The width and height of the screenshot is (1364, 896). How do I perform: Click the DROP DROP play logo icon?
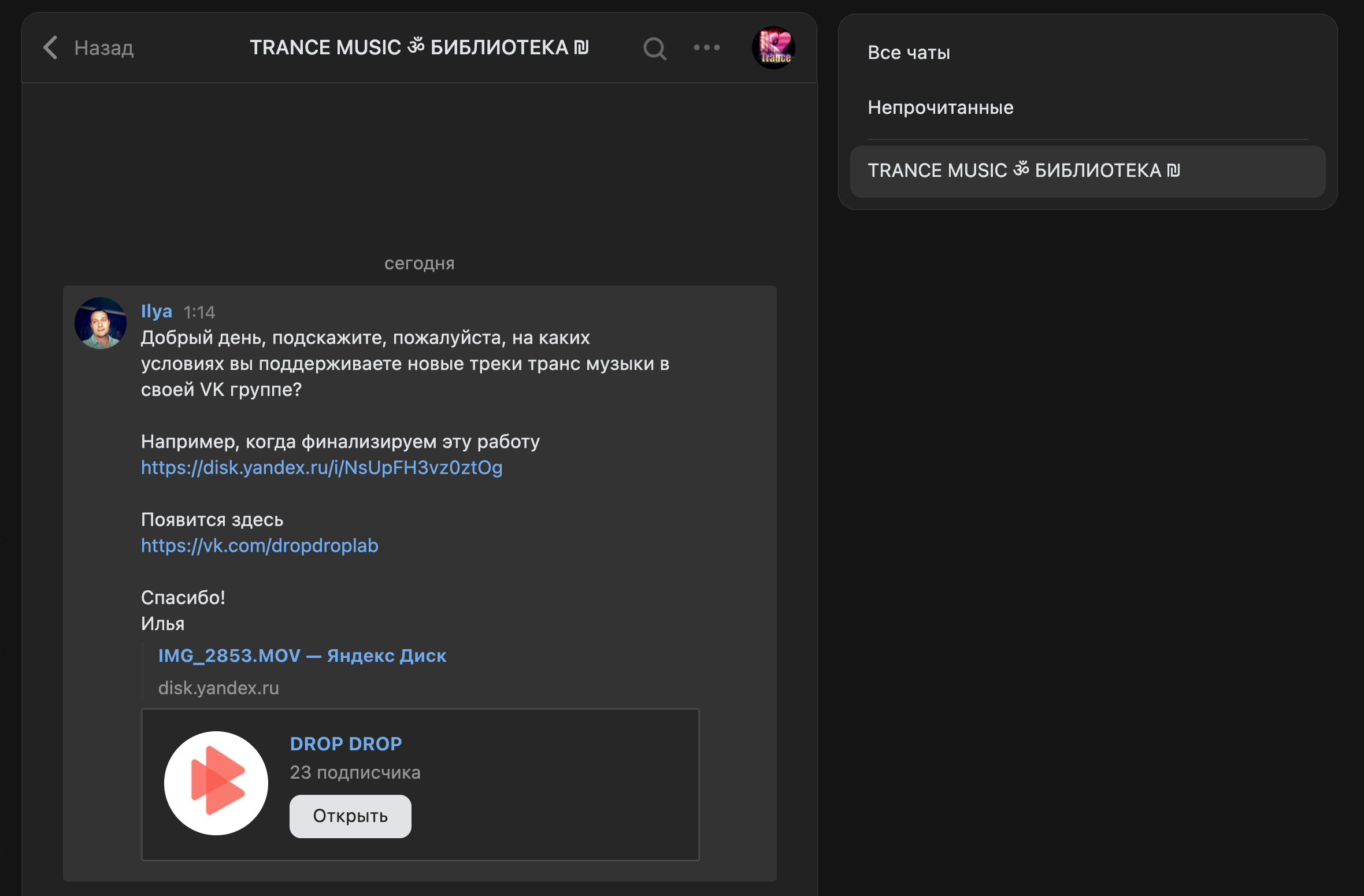tap(216, 783)
